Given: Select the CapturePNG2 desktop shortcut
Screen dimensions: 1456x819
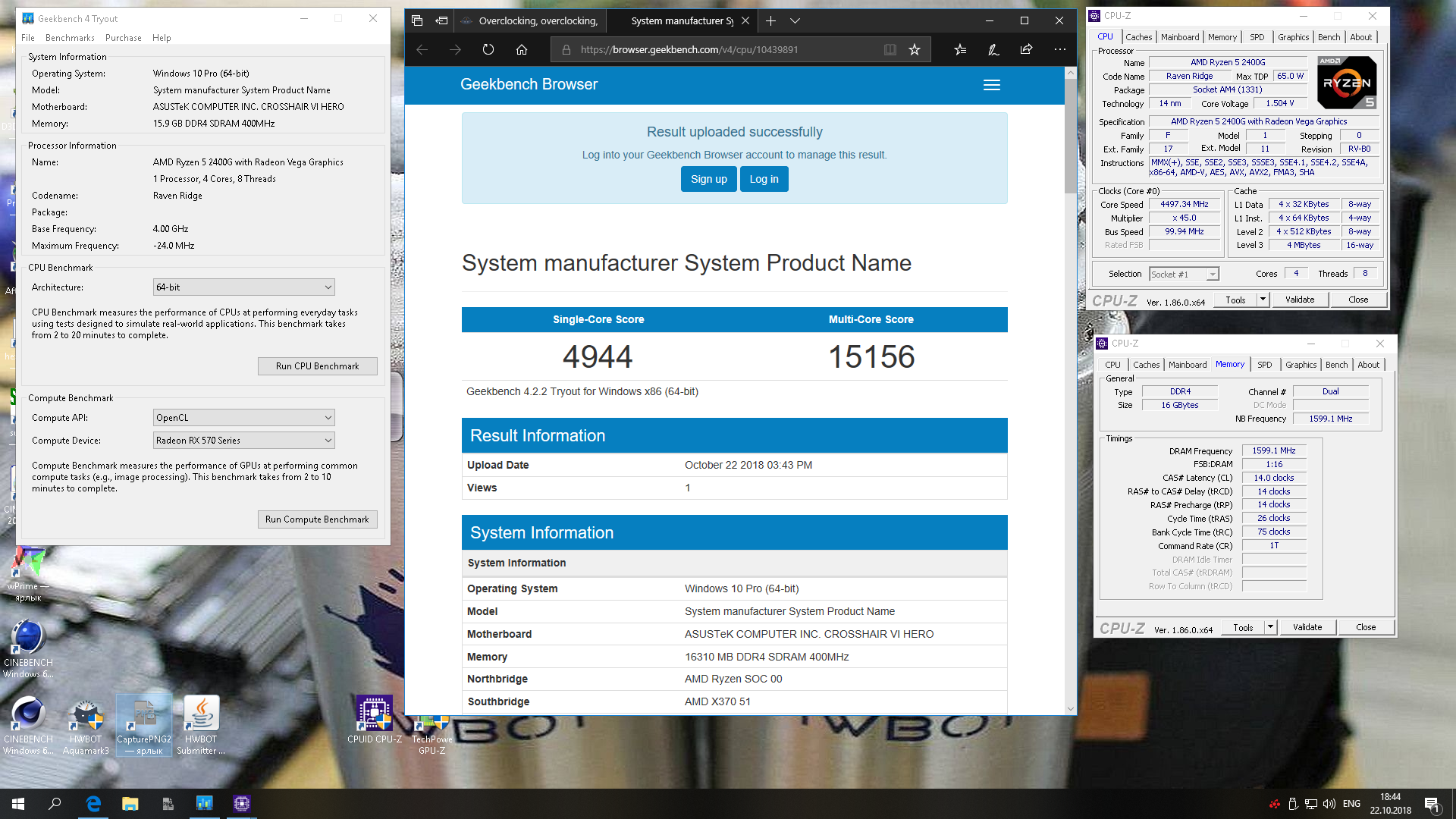Looking at the screenshot, I should [144, 726].
